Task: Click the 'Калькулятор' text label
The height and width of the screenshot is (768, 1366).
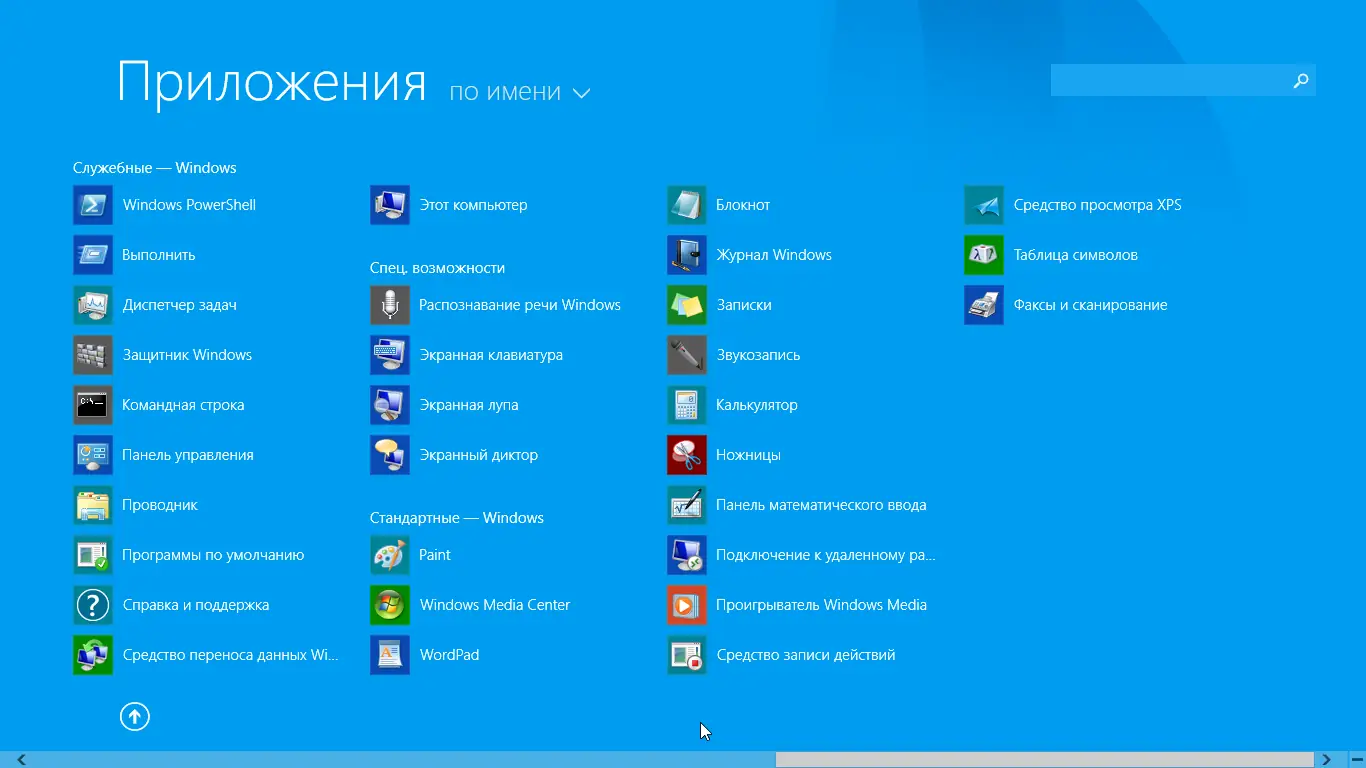Action: [x=757, y=405]
